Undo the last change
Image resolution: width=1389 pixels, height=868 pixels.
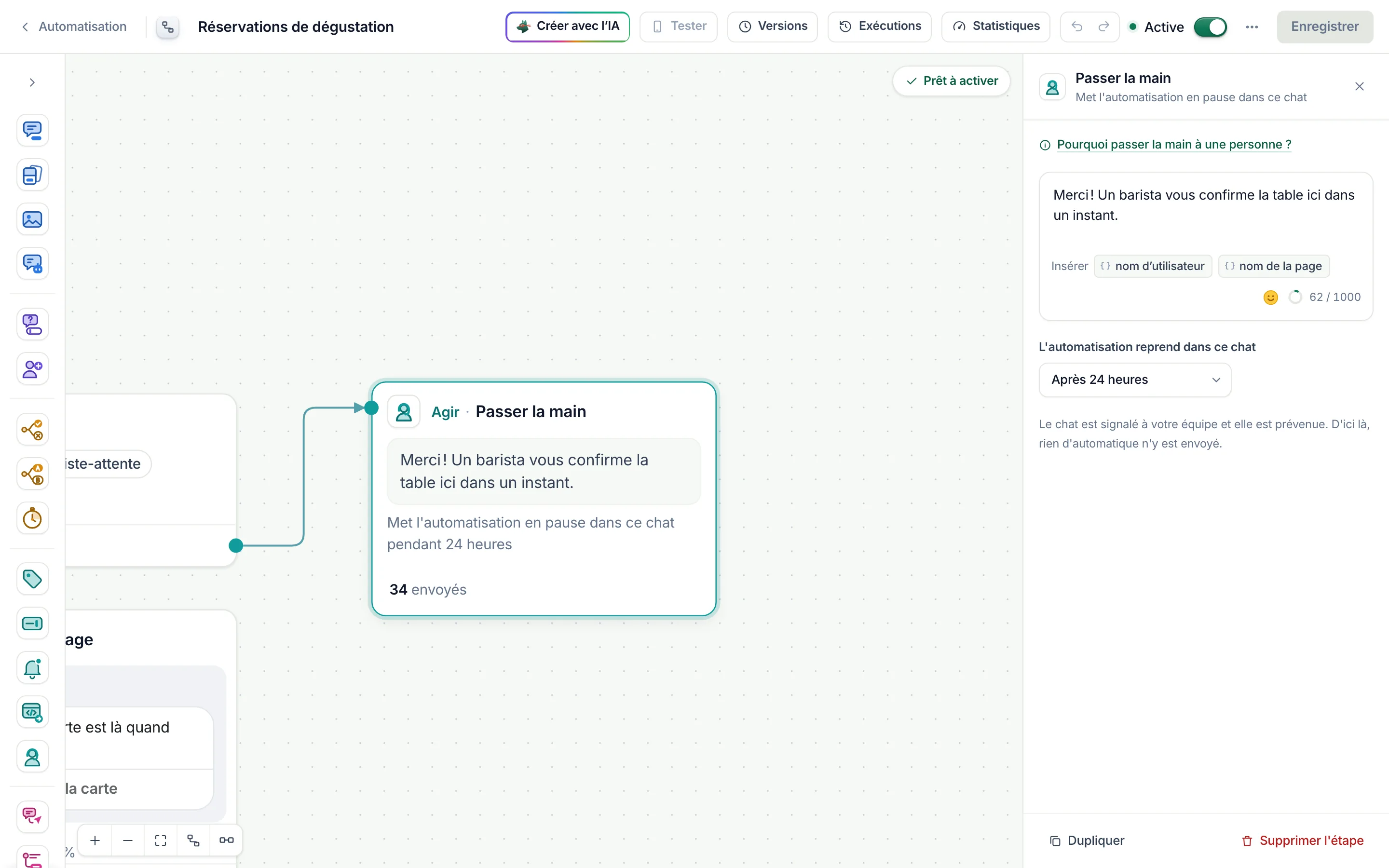pos(1077,27)
